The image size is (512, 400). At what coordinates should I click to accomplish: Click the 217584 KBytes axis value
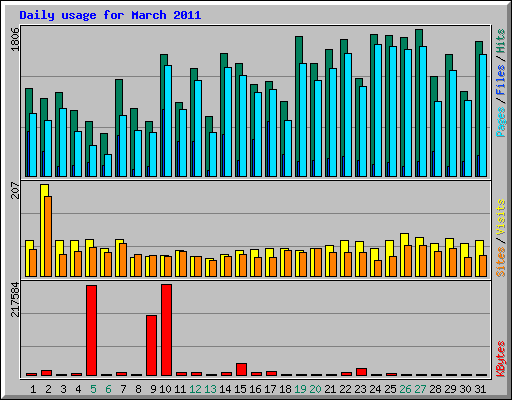coord(15,299)
